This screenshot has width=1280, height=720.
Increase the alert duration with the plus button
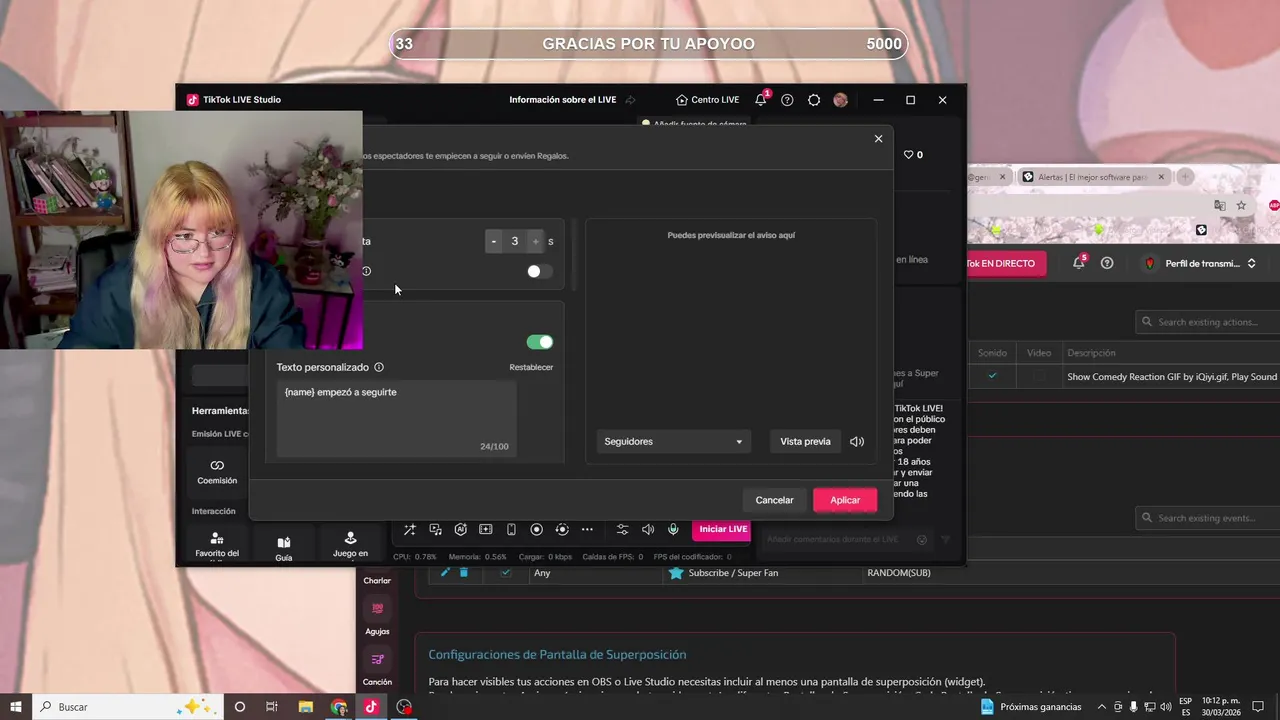536,241
